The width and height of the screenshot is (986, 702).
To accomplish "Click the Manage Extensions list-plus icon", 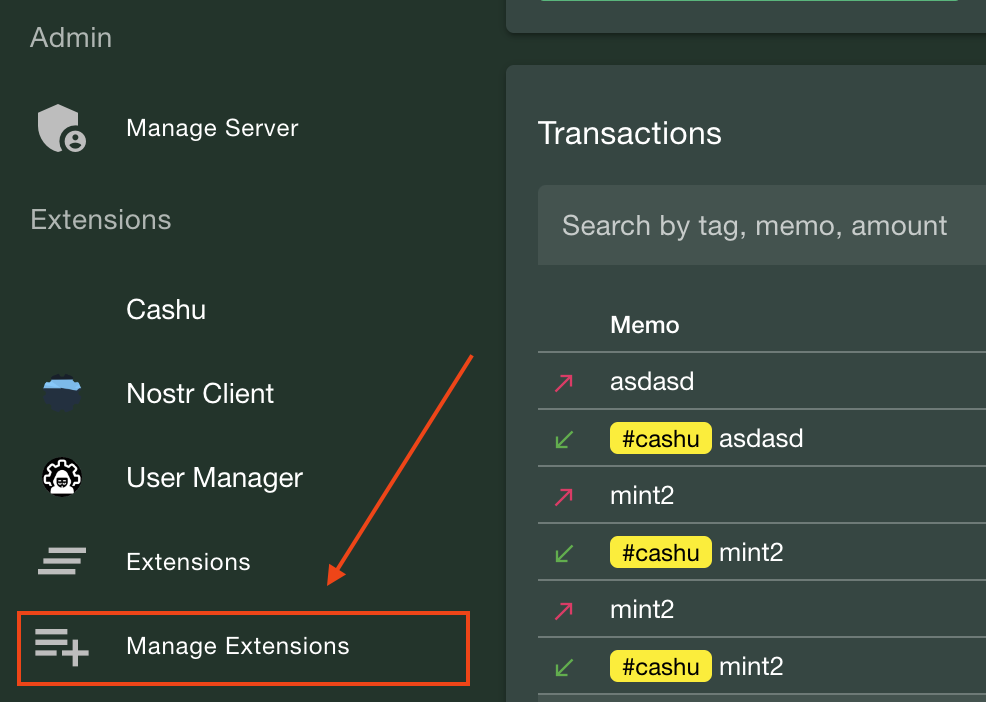I will click(61, 646).
